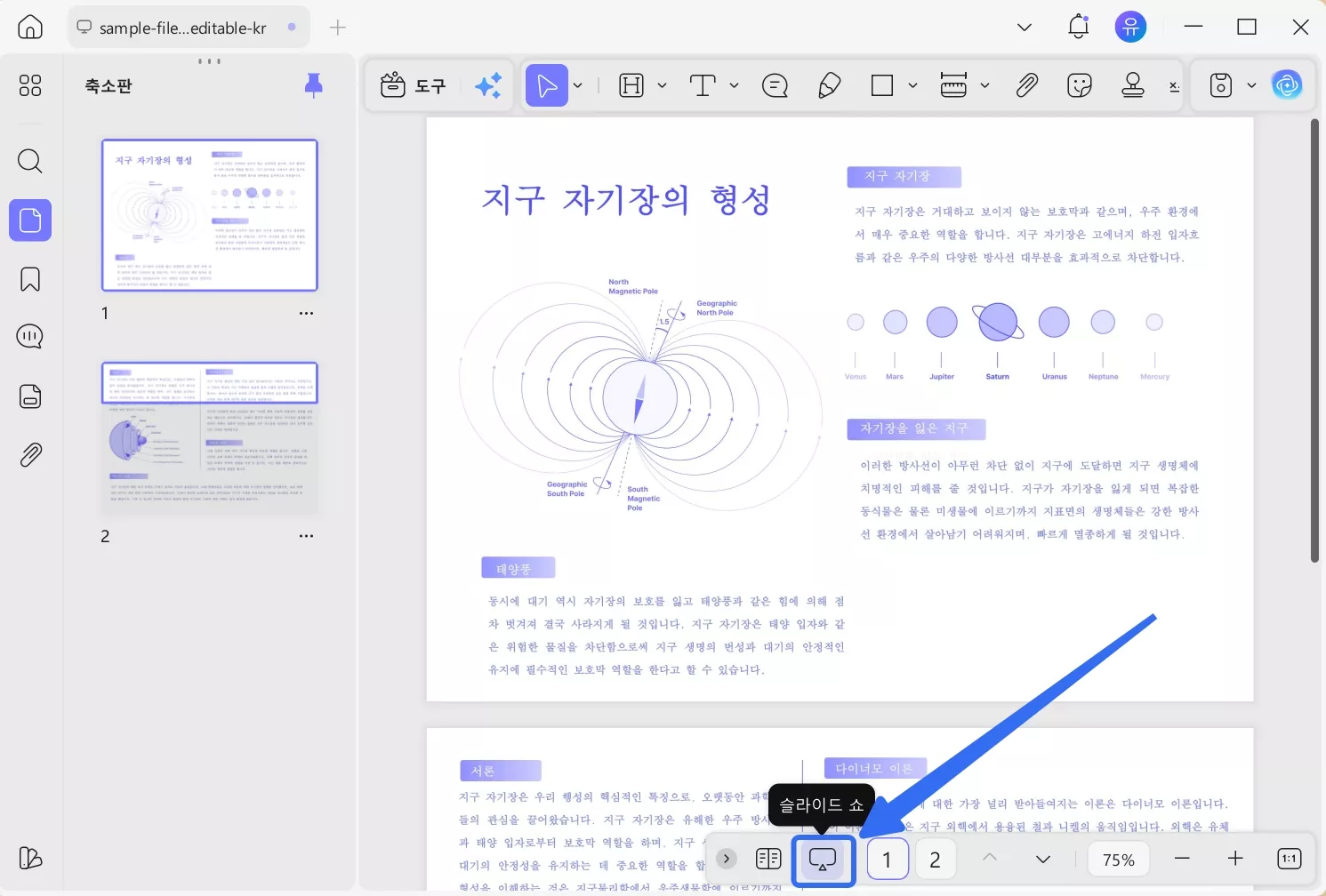Viewport: 1326px width, 896px height.
Task: Toggle the page thumbnails panel icon
Action: (30, 220)
